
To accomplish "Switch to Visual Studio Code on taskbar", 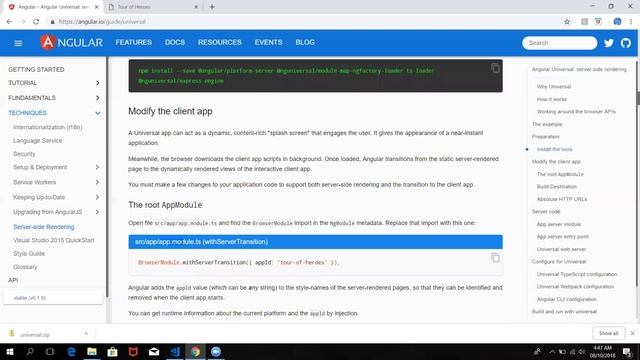I will coord(175,351).
